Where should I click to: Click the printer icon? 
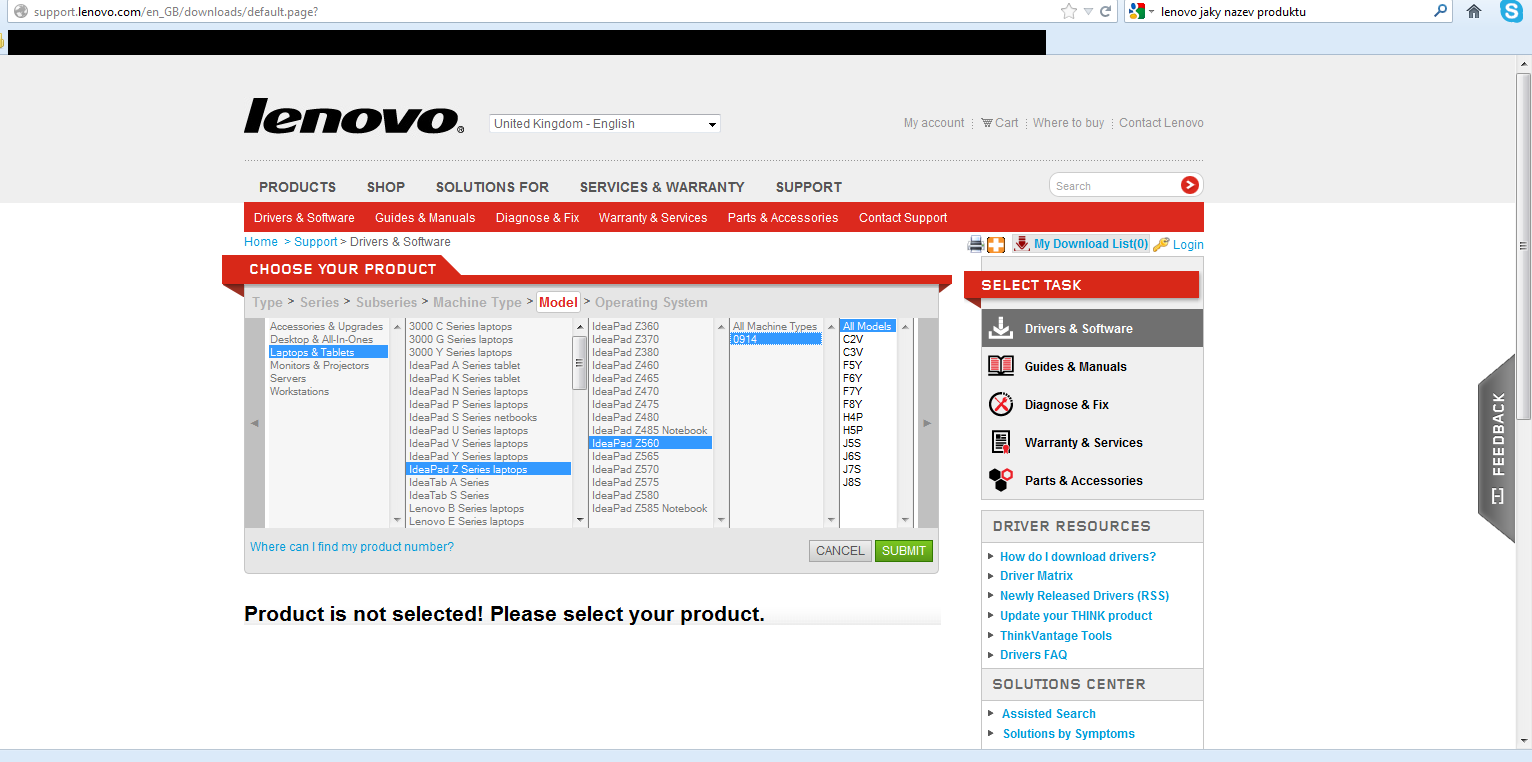[976, 244]
